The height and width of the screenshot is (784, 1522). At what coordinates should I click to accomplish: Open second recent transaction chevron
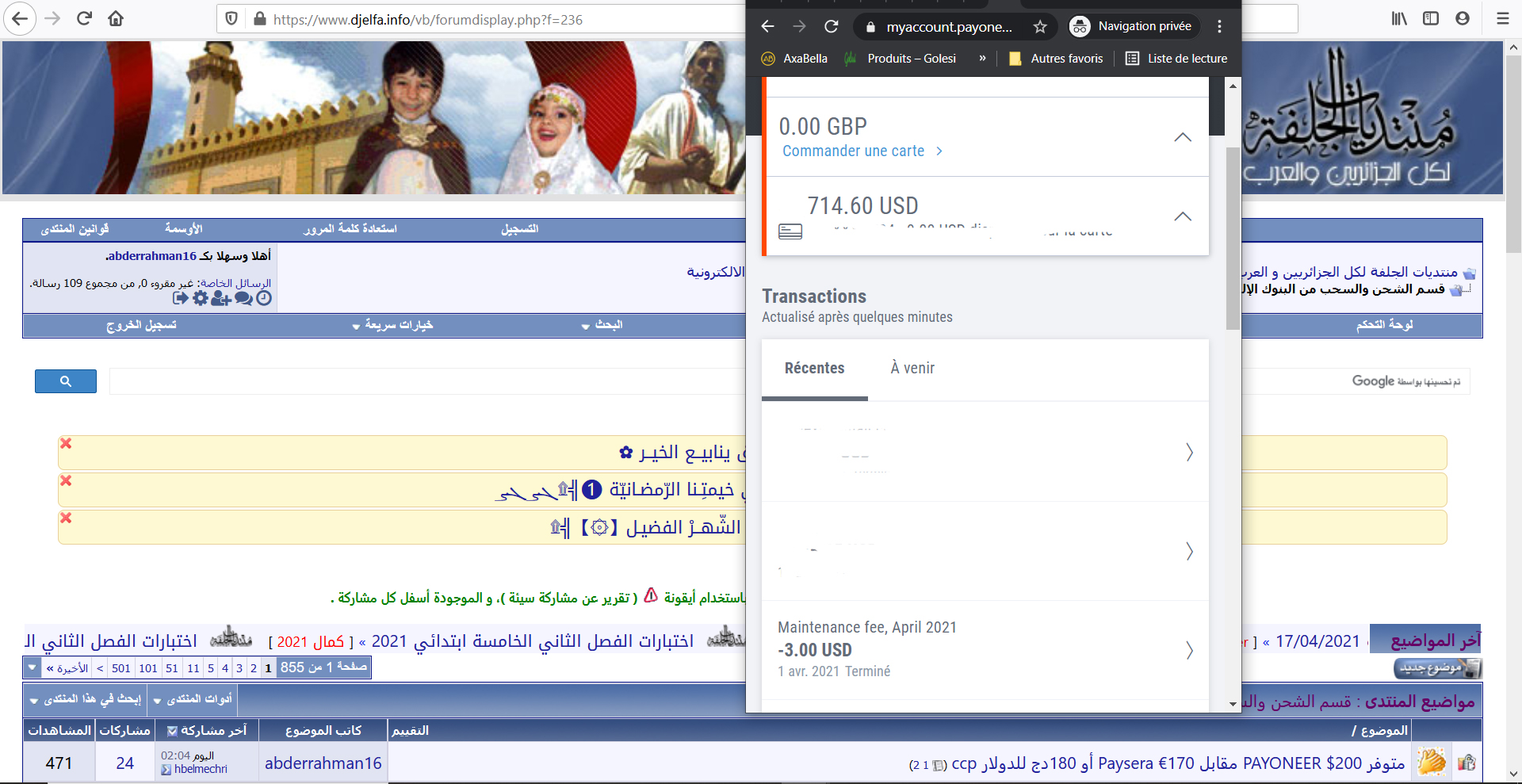(x=1189, y=551)
